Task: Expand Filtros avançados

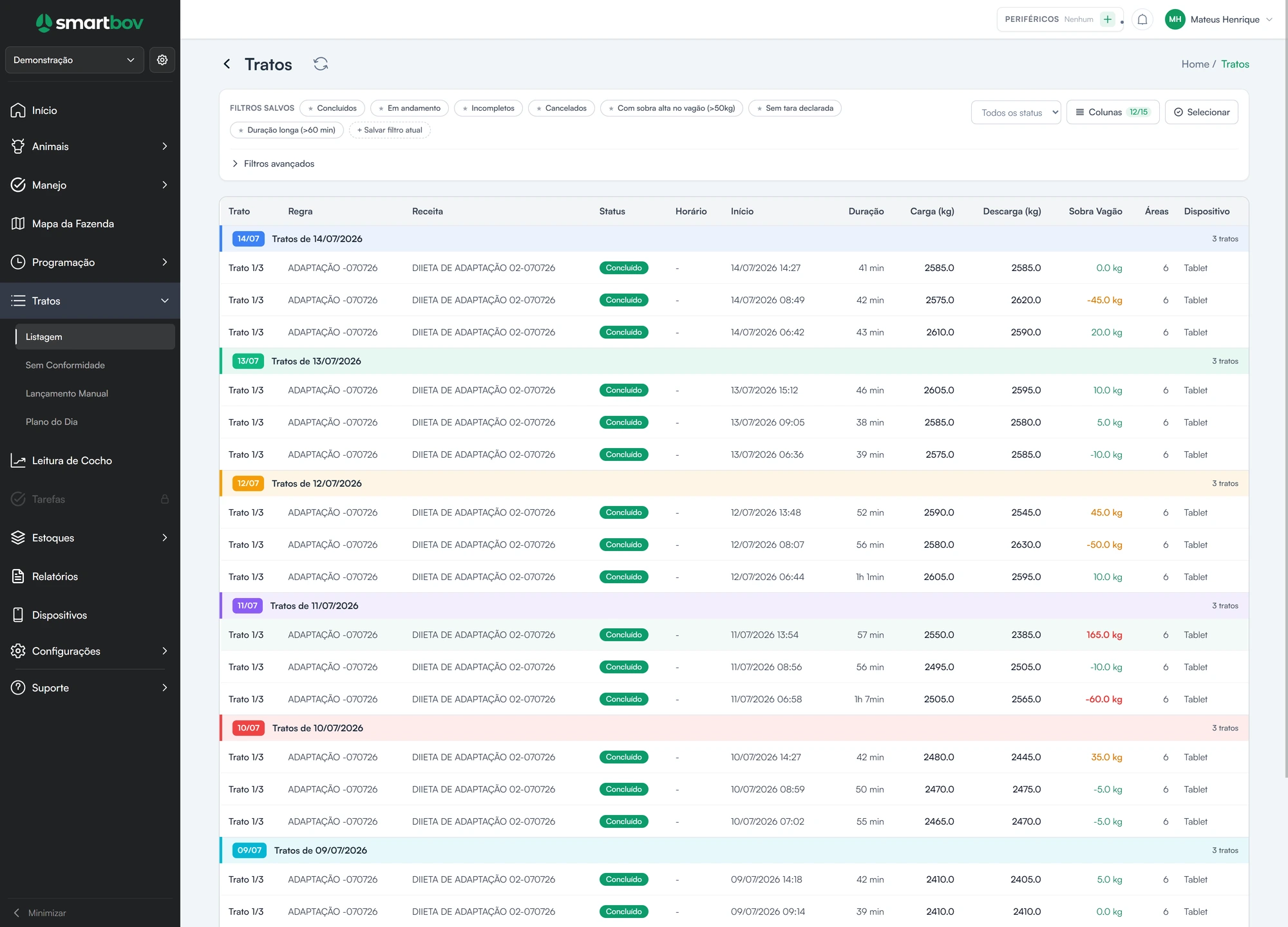Action: [x=273, y=164]
